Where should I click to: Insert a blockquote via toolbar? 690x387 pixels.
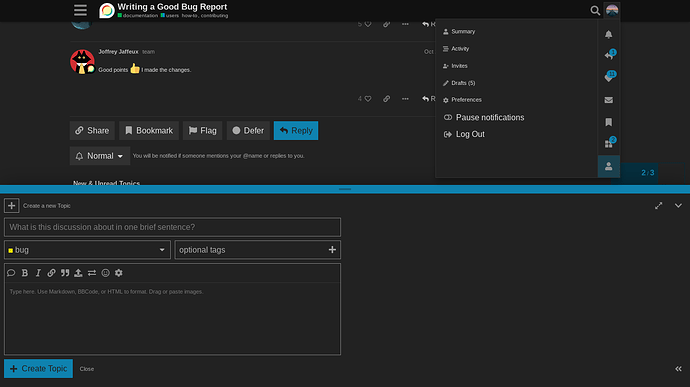coord(65,273)
